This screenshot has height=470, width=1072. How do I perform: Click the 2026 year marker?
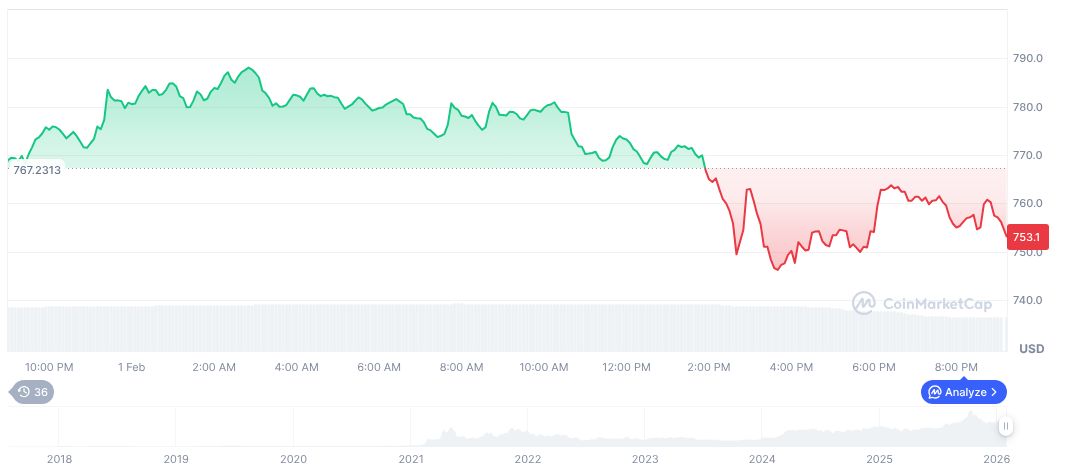(996, 459)
